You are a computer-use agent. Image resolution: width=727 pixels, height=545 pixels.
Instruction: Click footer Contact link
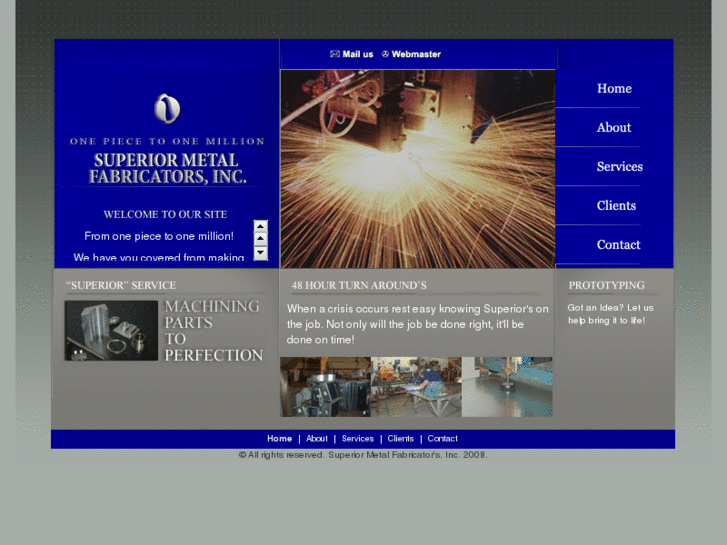pos(442,439)
